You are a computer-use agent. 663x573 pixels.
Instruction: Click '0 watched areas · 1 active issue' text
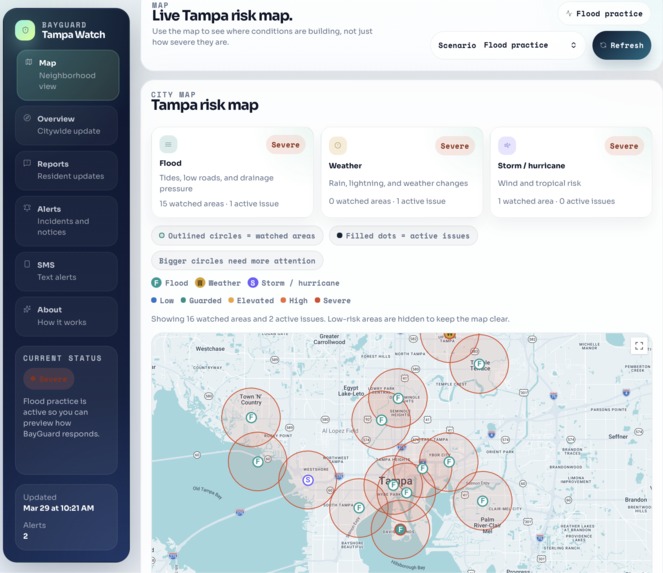click(387, 201)
